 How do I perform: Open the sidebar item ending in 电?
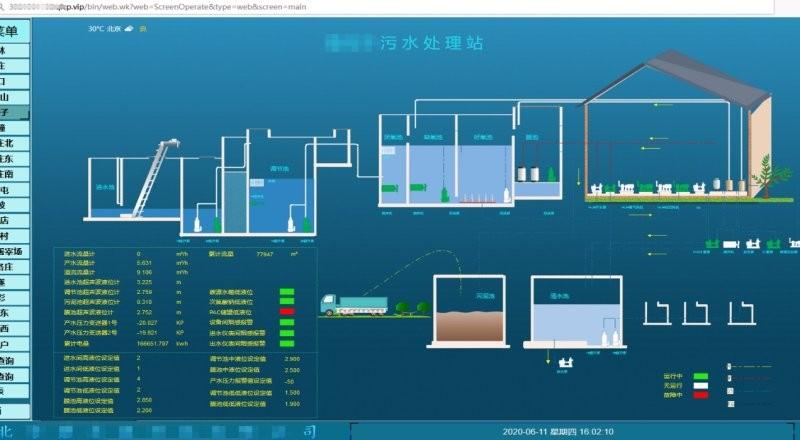(x=15, y=190)
